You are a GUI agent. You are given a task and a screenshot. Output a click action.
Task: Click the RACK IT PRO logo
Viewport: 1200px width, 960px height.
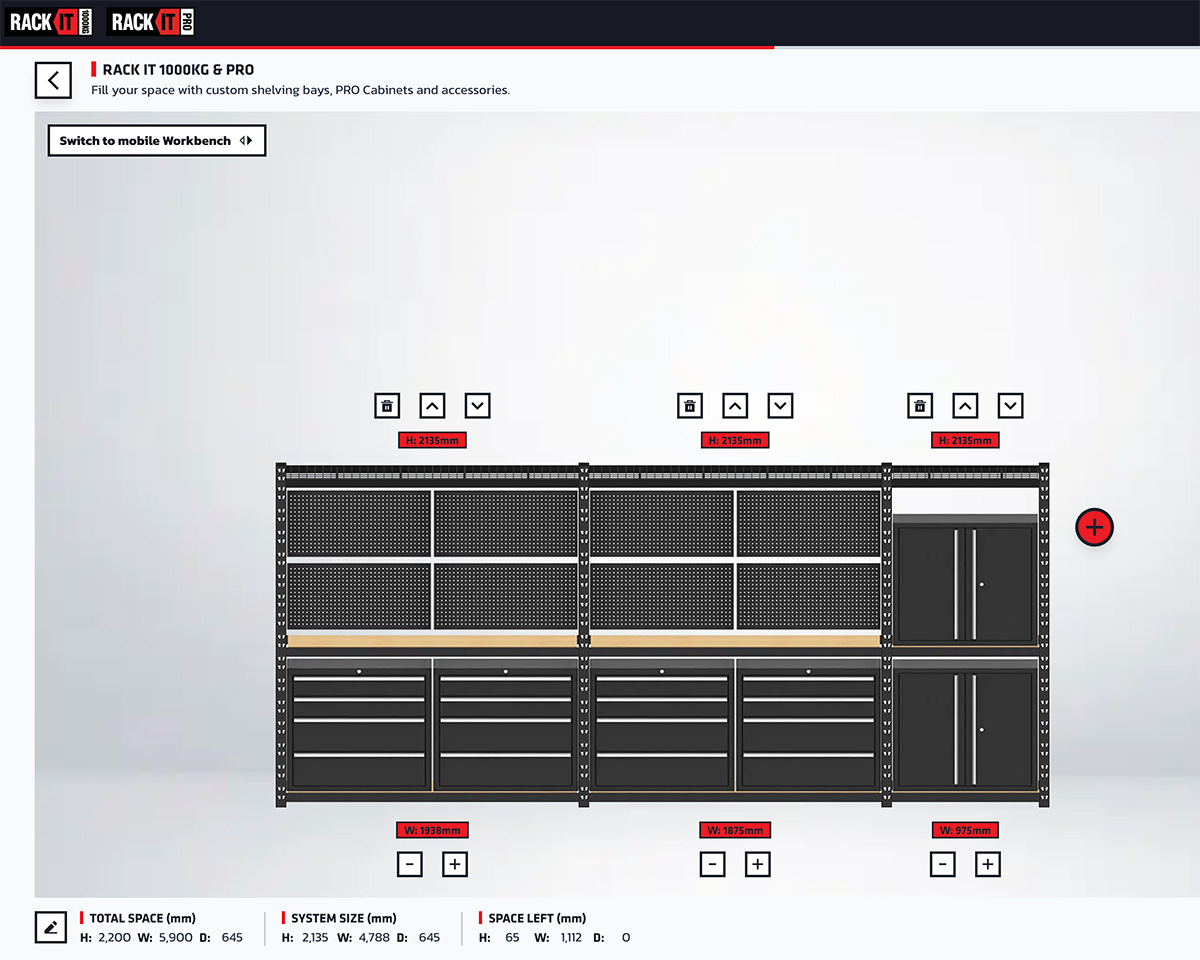click(151, 22)
